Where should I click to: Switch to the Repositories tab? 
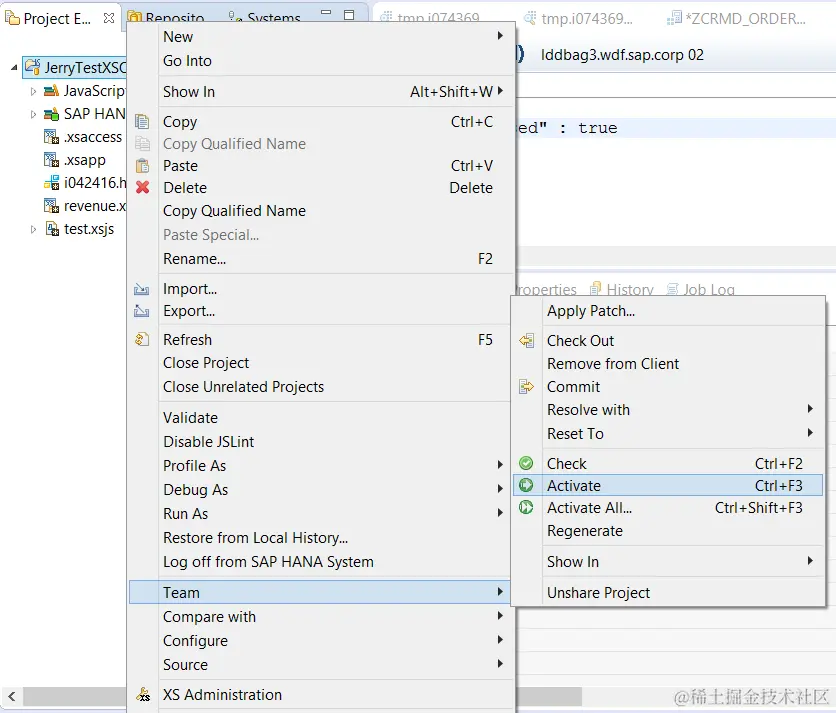[166, 18]
